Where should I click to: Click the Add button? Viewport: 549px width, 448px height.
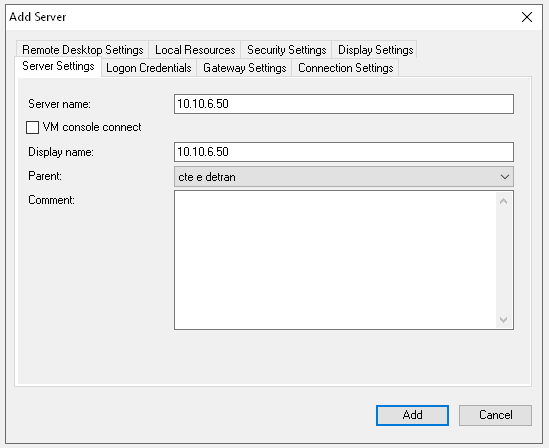click(x=412, y=415)
